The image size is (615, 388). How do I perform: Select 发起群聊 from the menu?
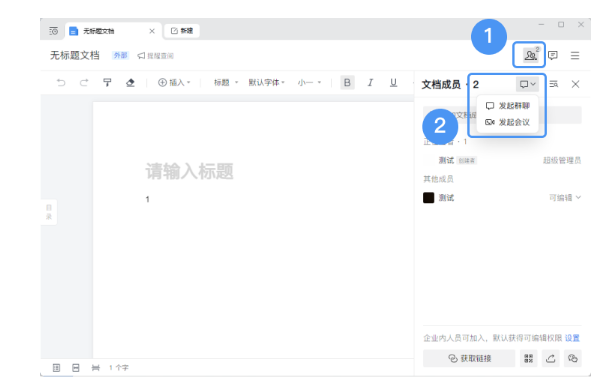508,106
